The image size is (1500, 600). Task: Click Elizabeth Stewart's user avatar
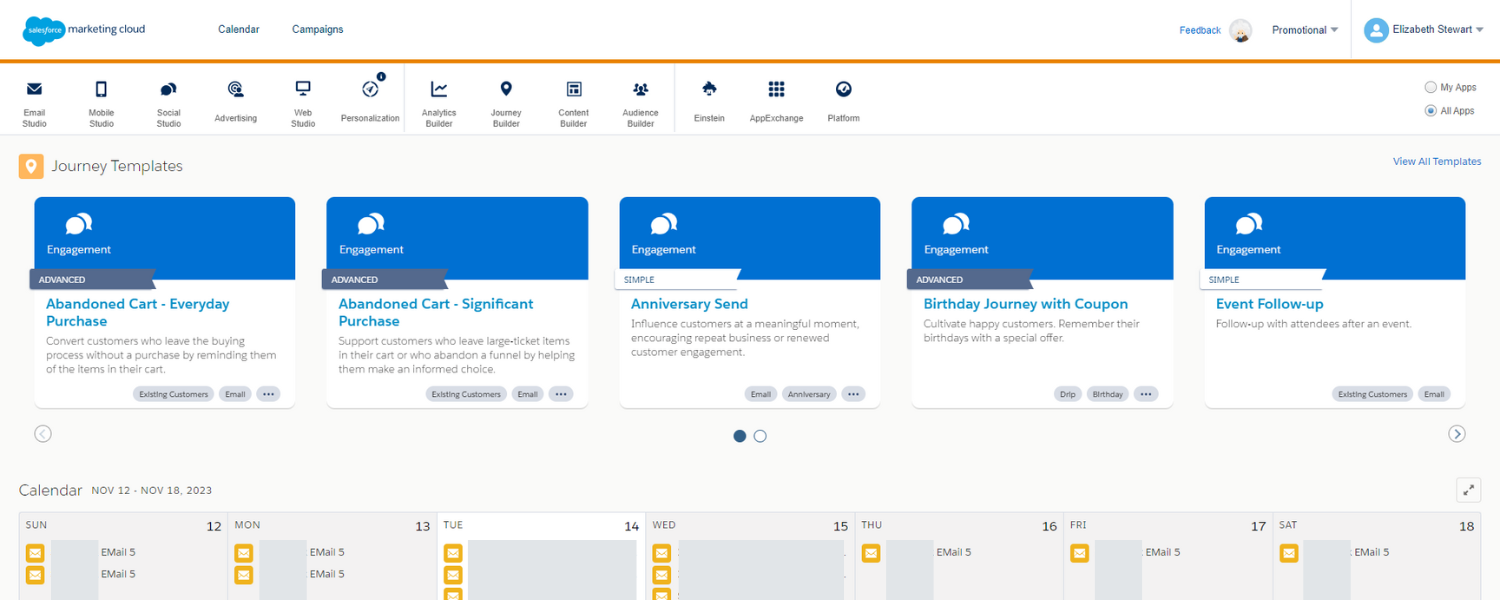(1376, 30)
